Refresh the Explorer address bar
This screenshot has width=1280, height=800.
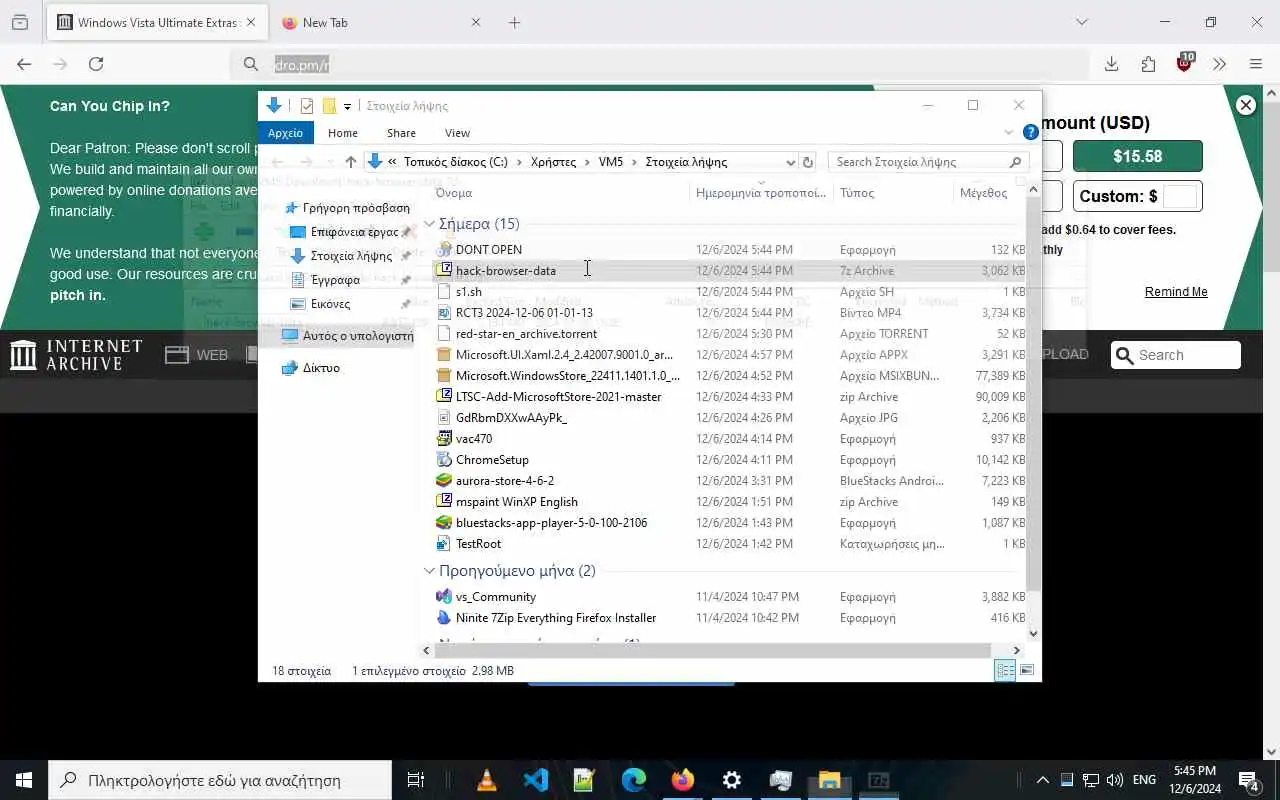click(x=808, y=162)
